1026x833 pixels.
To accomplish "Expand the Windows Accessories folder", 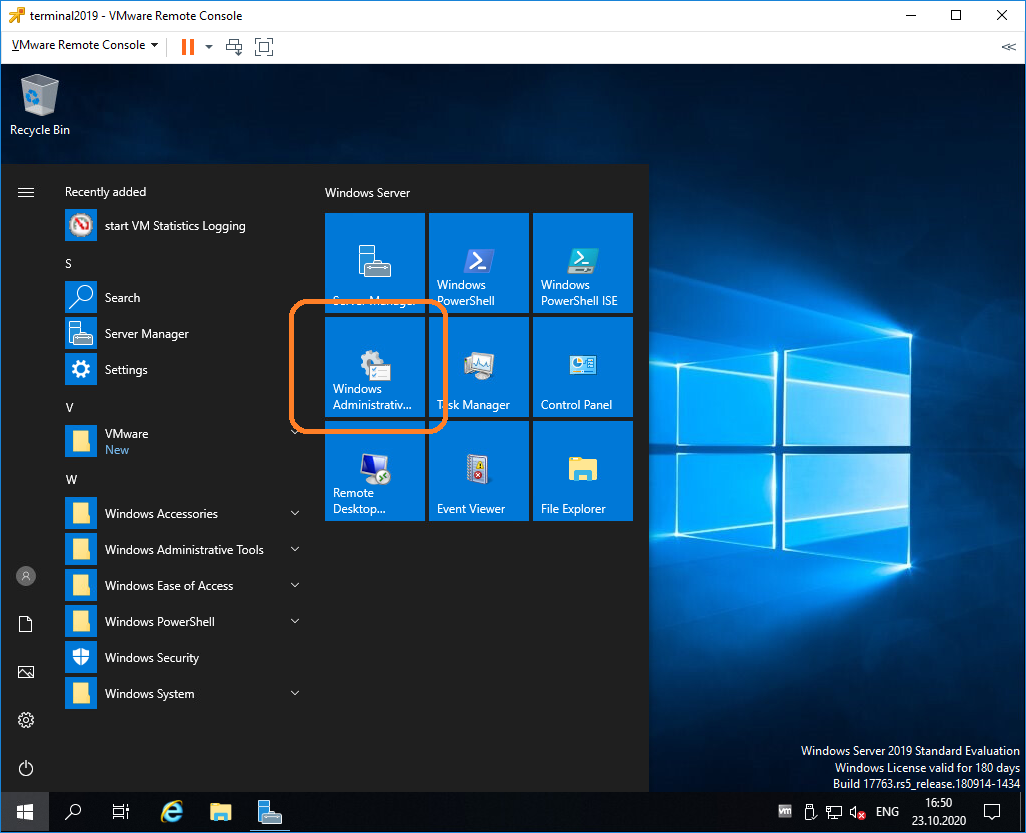I will 183,514.
